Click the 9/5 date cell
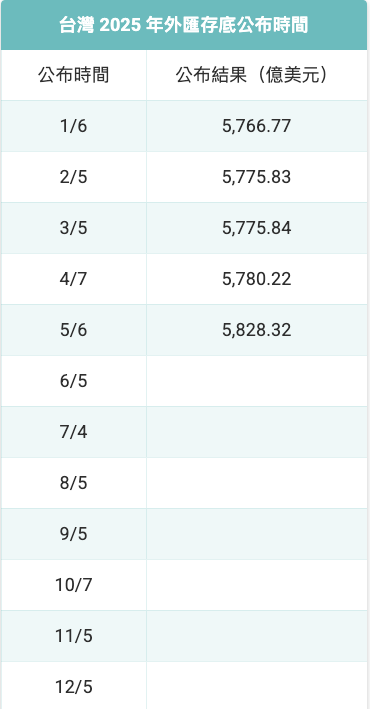This screenshot has height=709, width=370. click(73, 534)
